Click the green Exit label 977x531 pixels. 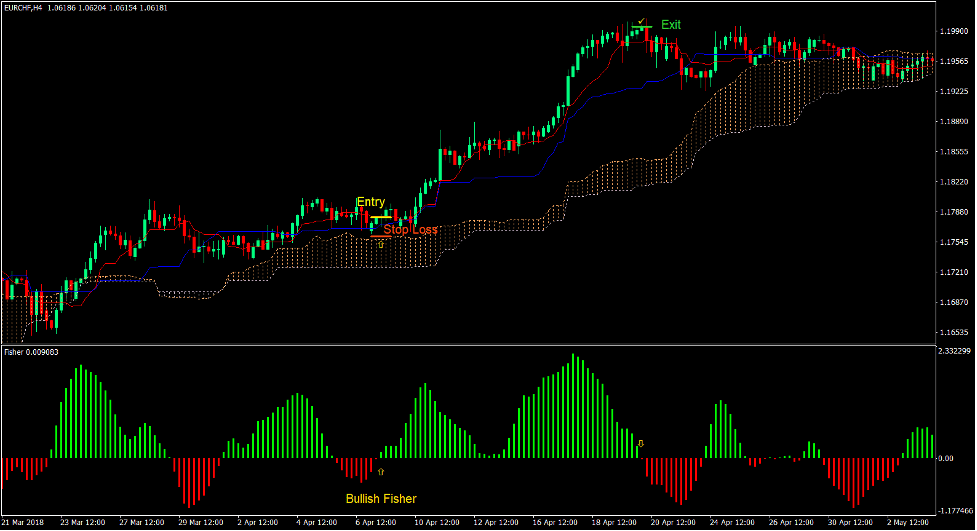(x=671, y=24)
